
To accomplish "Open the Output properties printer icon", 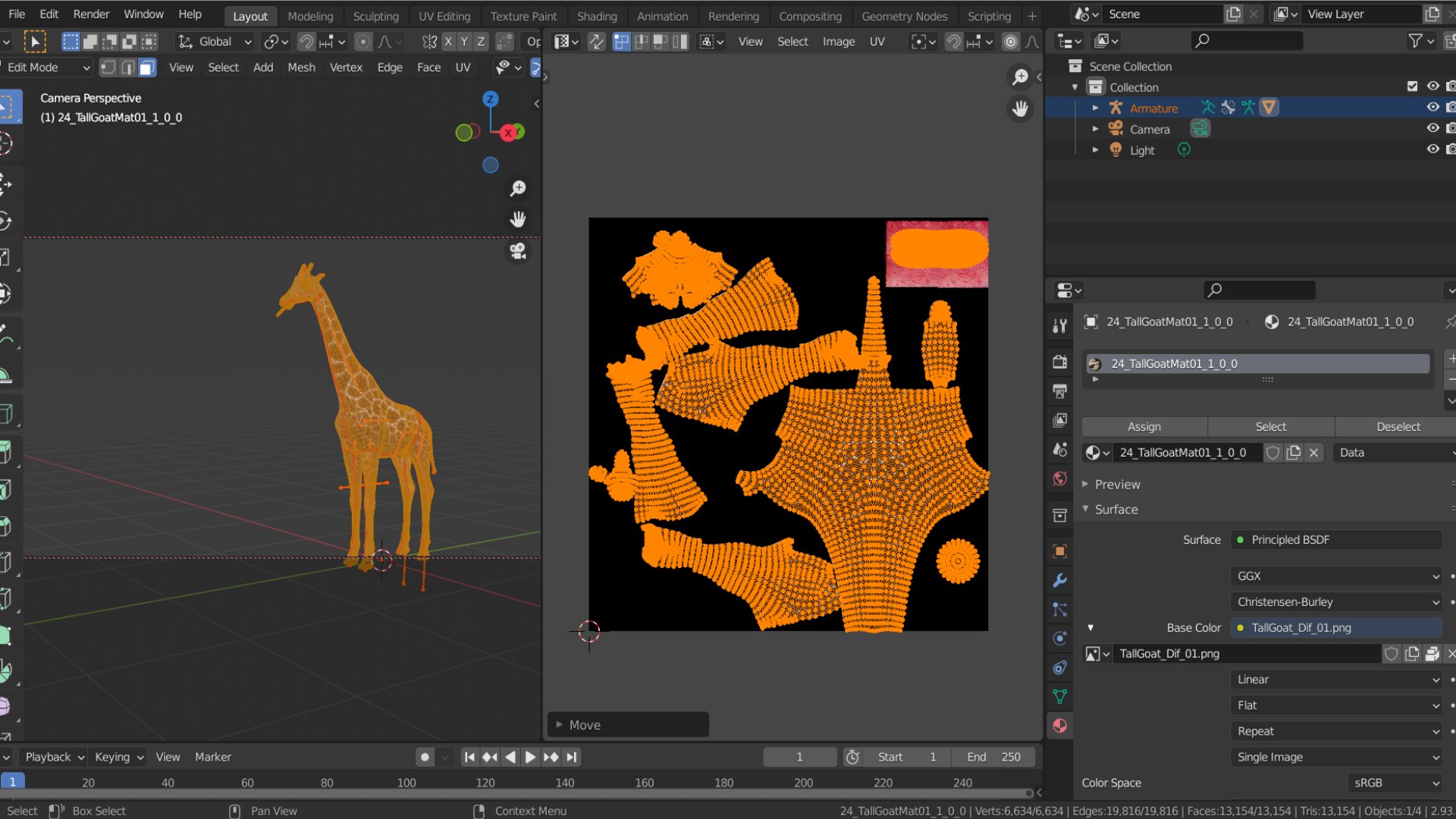I will [1060, 391].
